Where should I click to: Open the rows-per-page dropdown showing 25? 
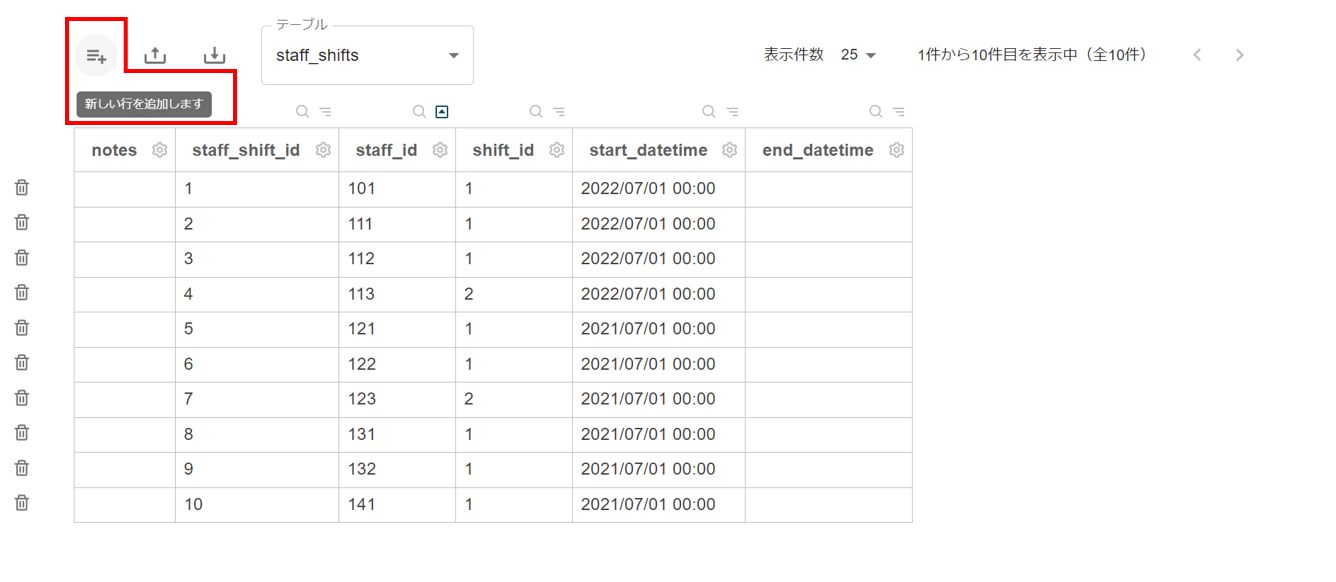click(x=858, y=55)
